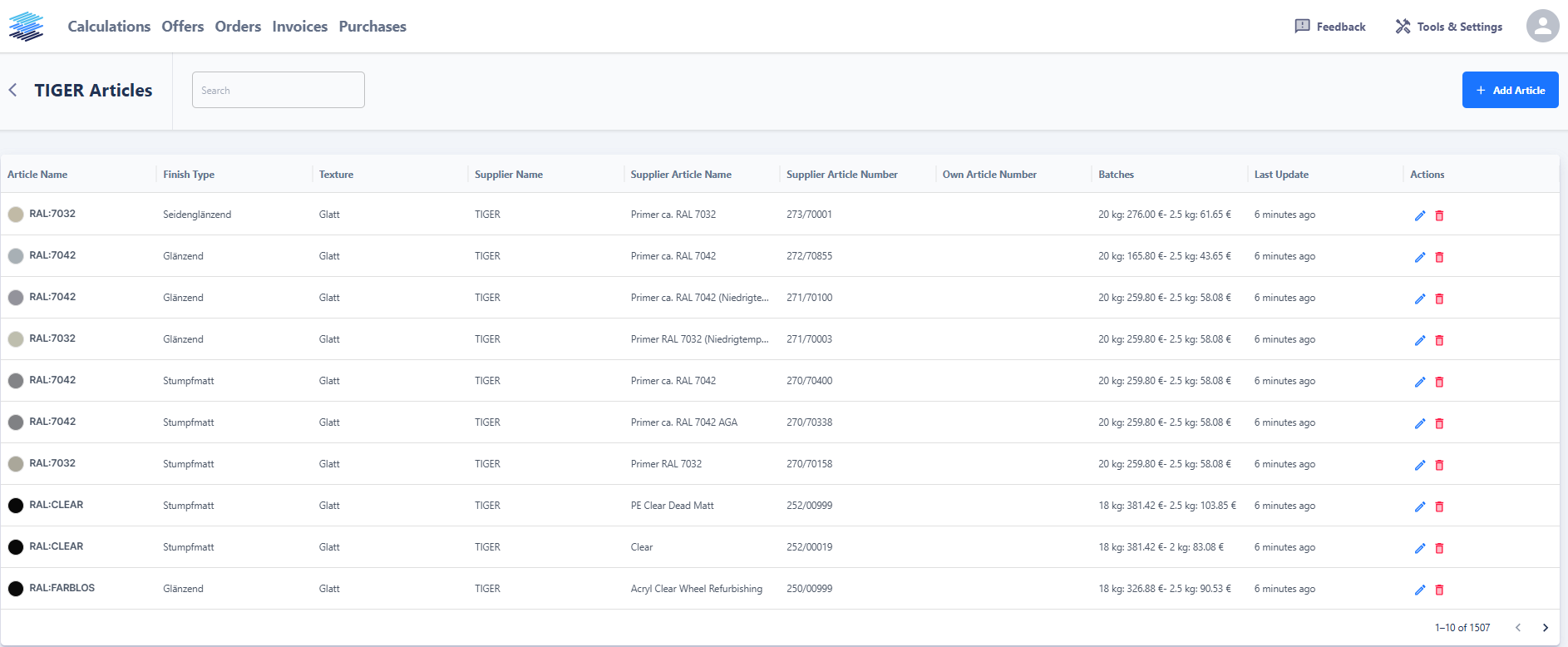This screenshot has height=647, width=1568.
Task: Click the Add Article button
Action: click(1510, 90)
